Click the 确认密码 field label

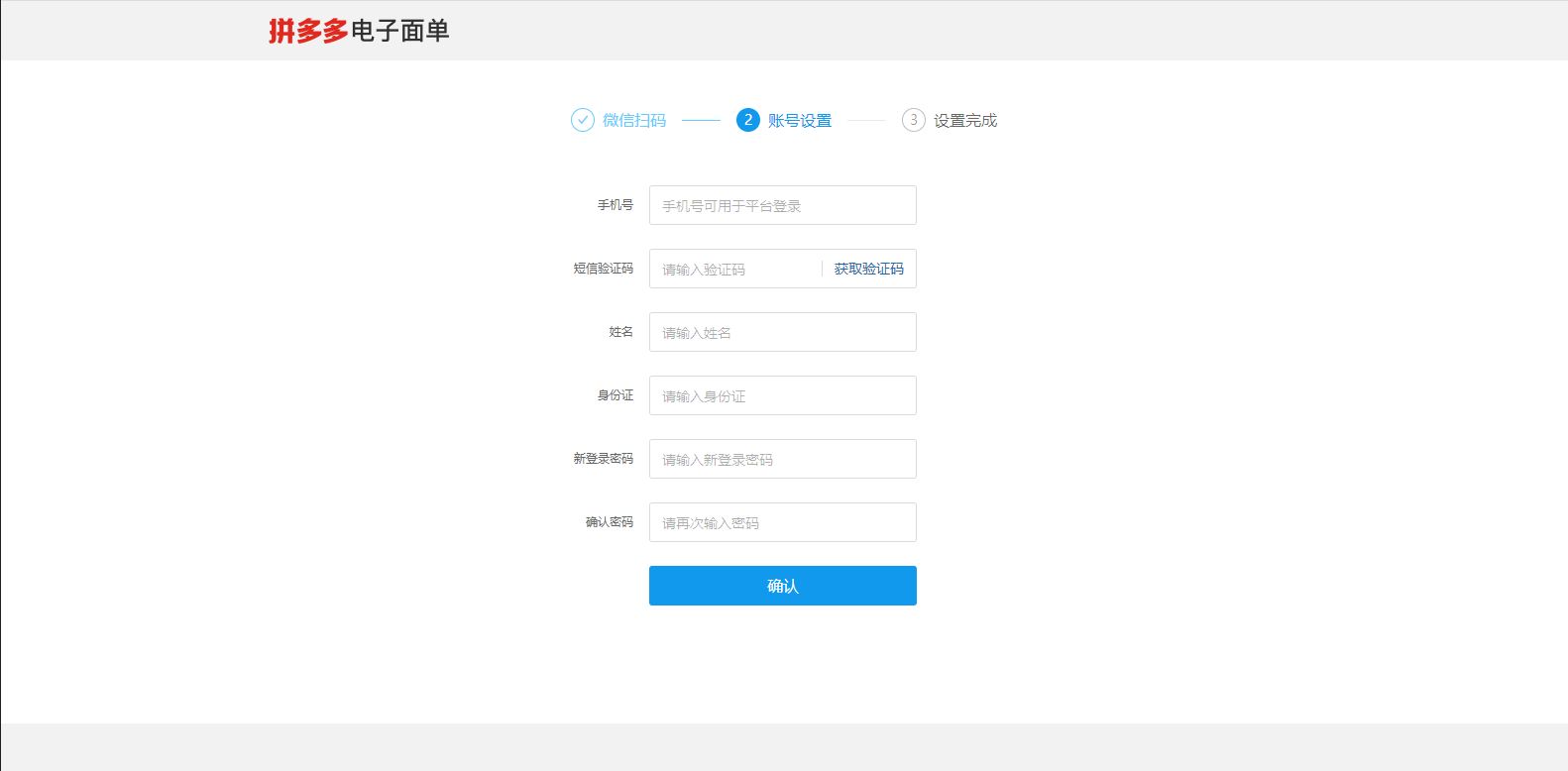pos(609,522)
